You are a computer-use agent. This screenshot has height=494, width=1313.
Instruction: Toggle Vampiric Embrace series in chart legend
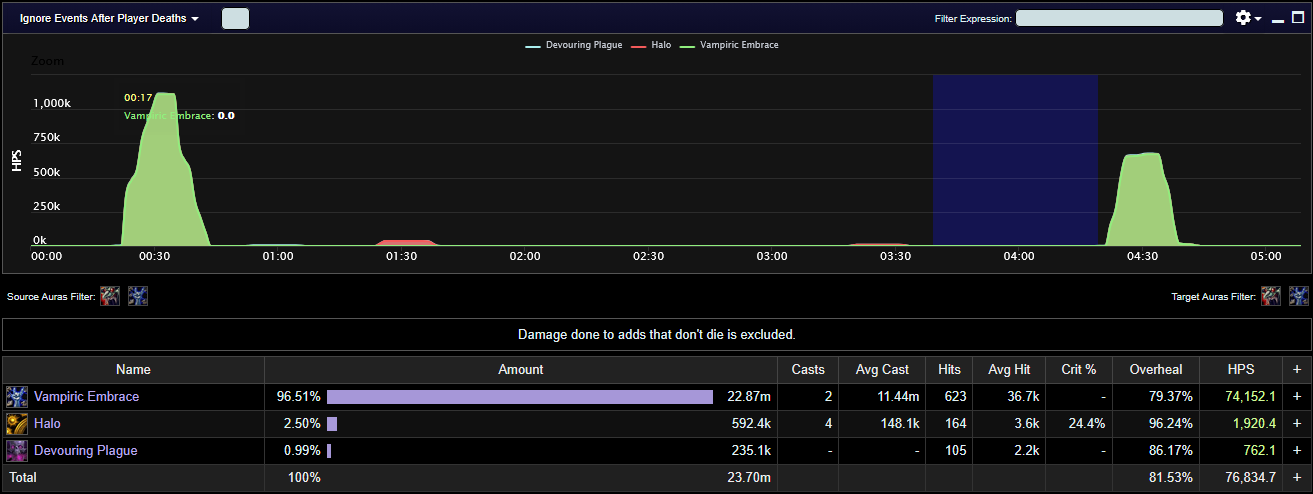coord(730,45)
